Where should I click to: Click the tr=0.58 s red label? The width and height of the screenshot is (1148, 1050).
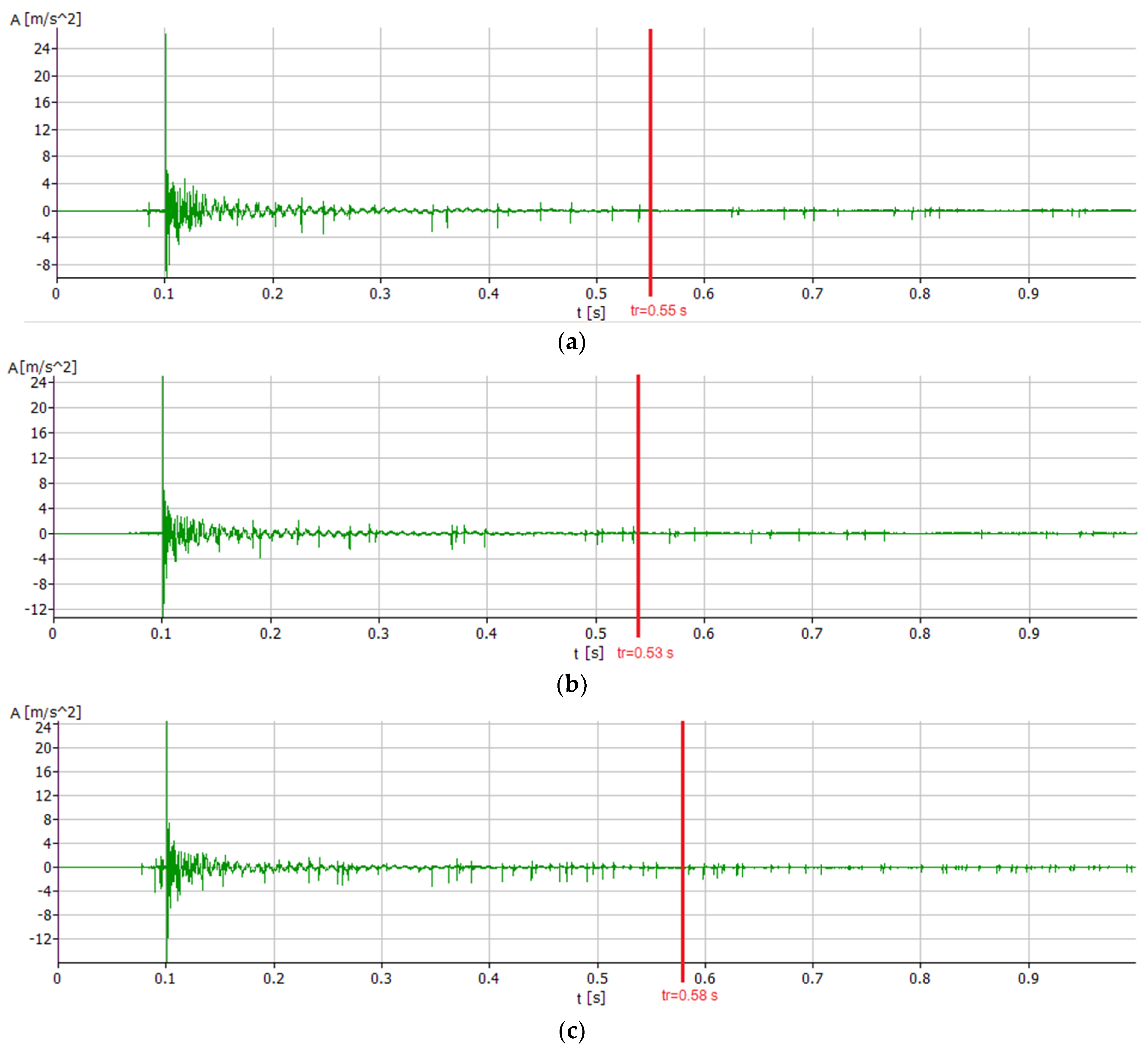pos(690,995)
